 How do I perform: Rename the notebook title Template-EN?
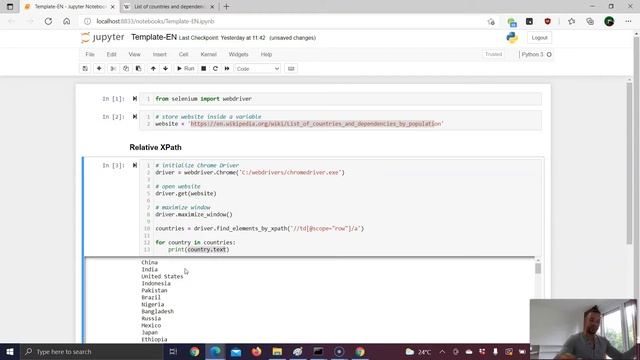point(154,37)
